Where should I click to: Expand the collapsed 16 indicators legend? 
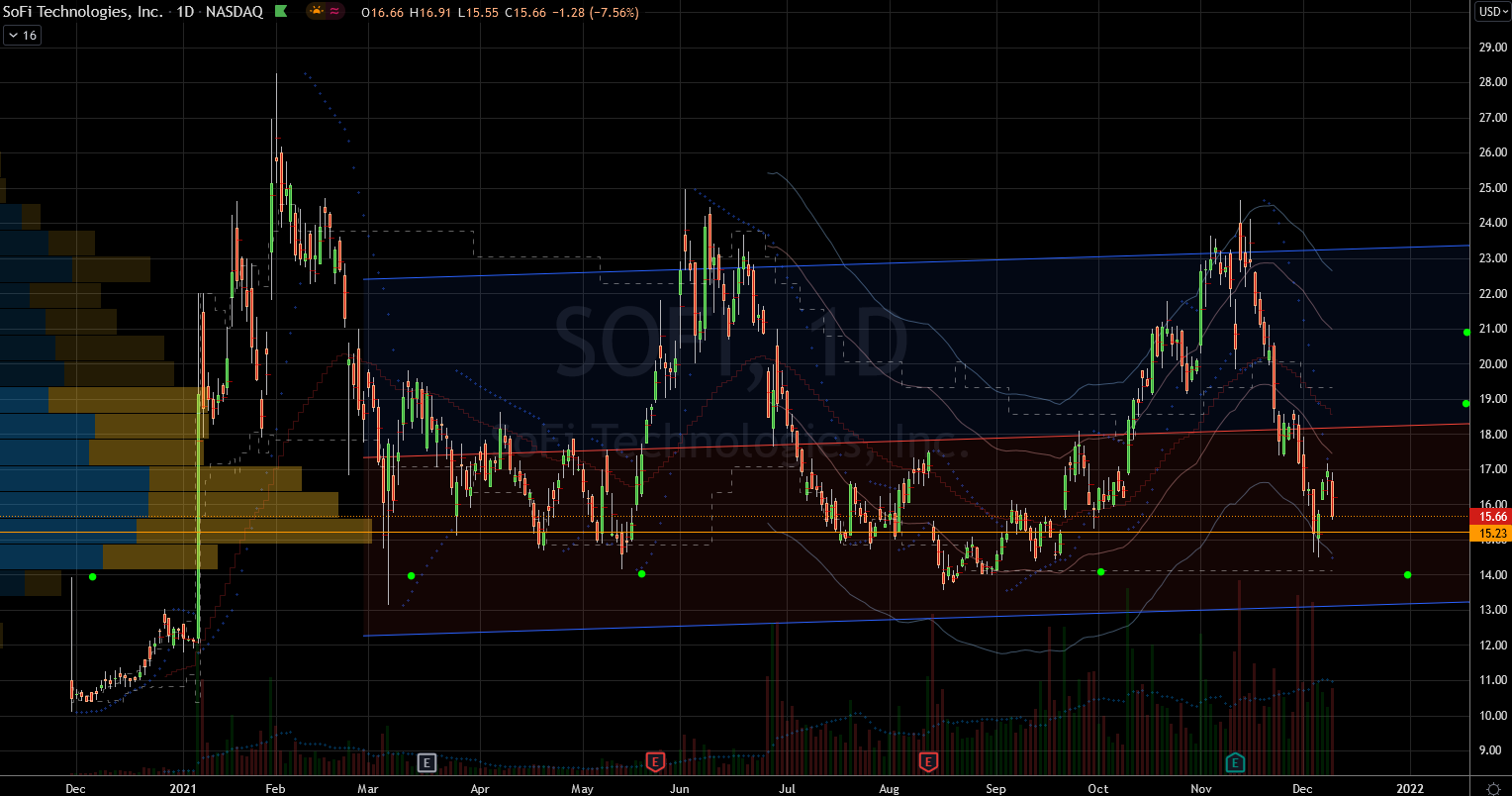tap(22, 36)
